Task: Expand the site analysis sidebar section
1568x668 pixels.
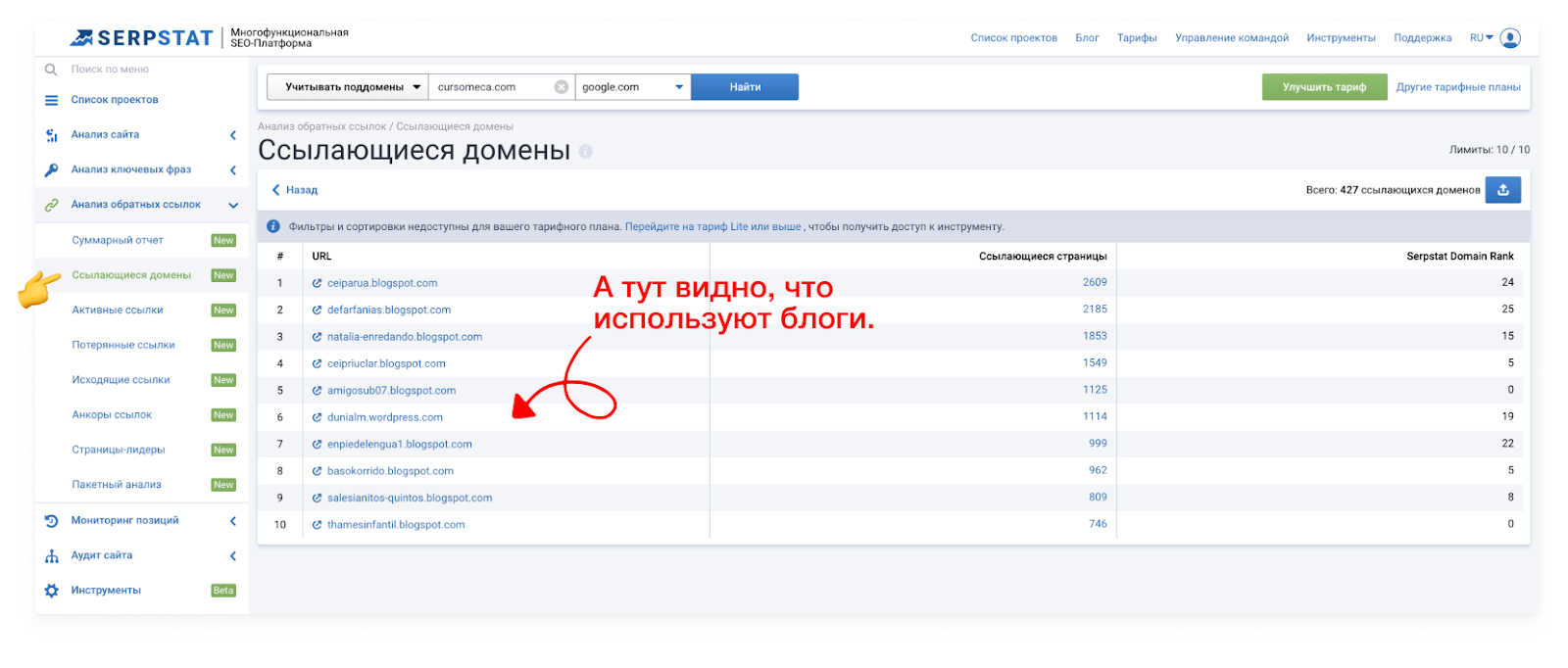Action: click(x=233, y=135)
